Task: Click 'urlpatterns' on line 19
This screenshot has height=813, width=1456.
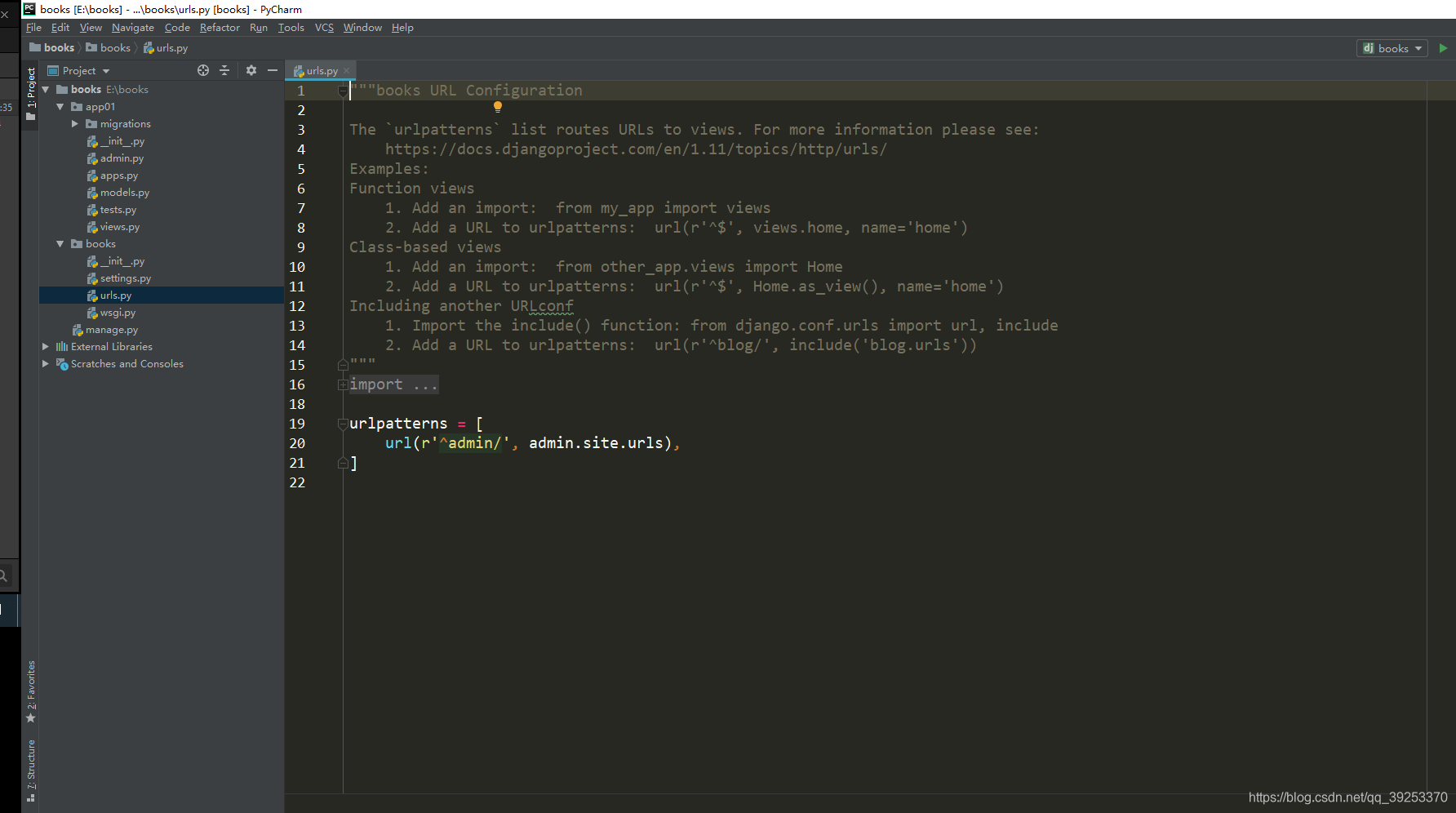Action: click(x=398, y=424)
